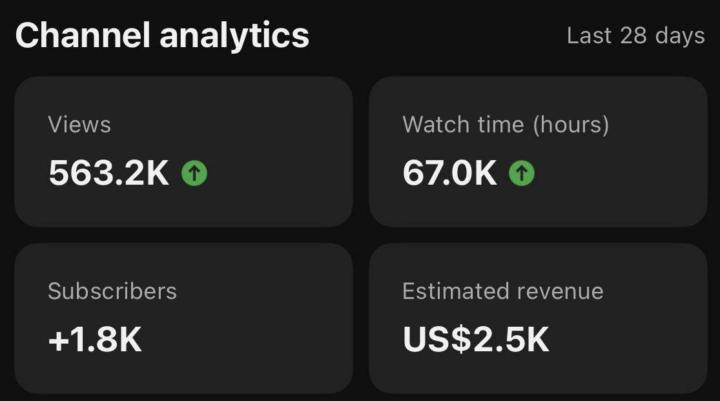Click the number "28" in the date range

pyautogui.click(x=633, y=36)
